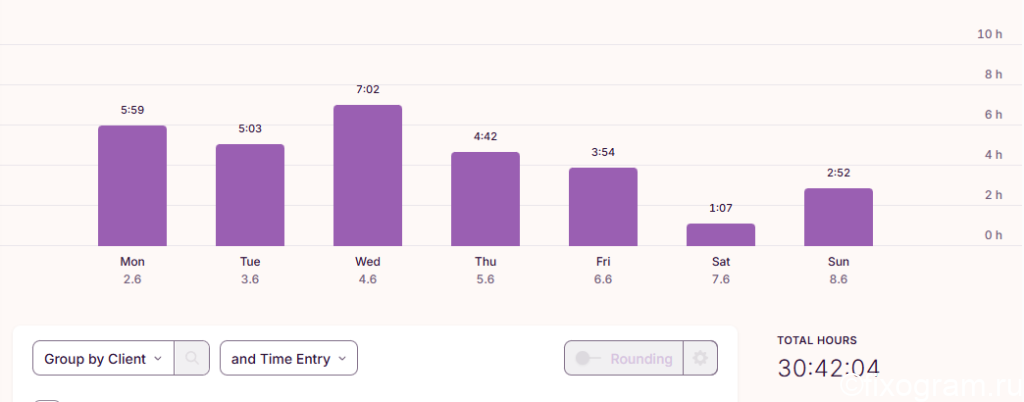This screenshot has height=402, width=1024.
Task: Click the Mon 2.6 axis label
Action: [133, 270]
